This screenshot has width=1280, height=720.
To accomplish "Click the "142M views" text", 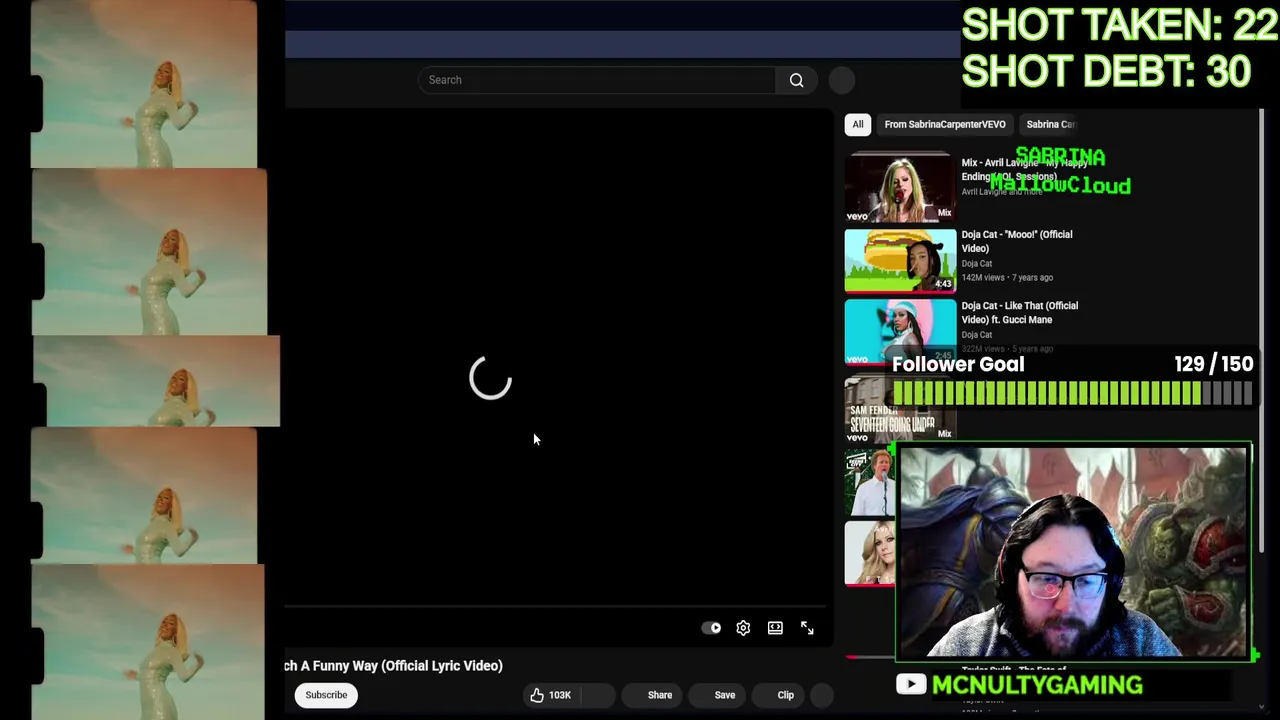I will (983, 277).
